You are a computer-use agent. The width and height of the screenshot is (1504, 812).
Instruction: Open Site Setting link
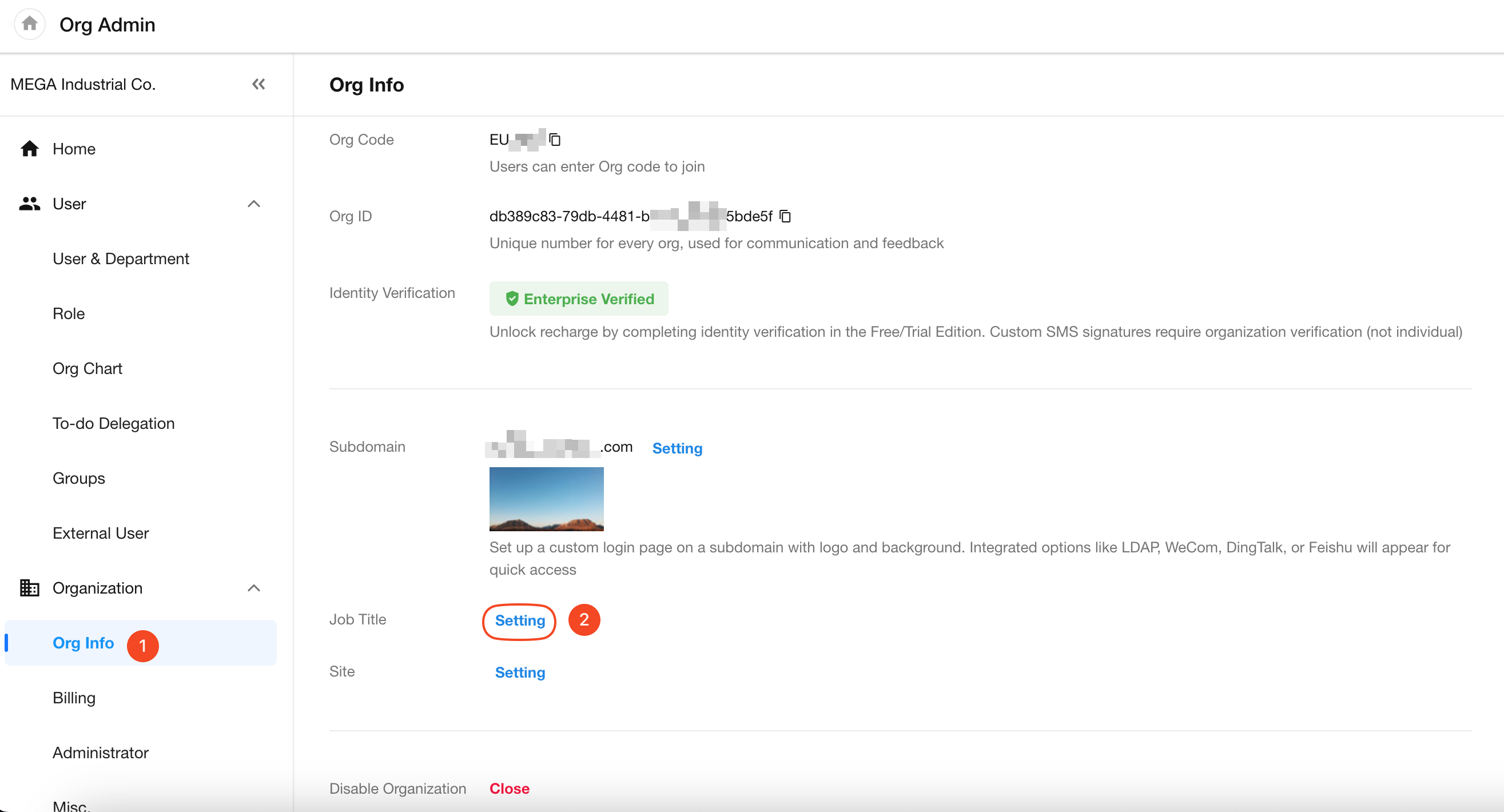(520, 672)
